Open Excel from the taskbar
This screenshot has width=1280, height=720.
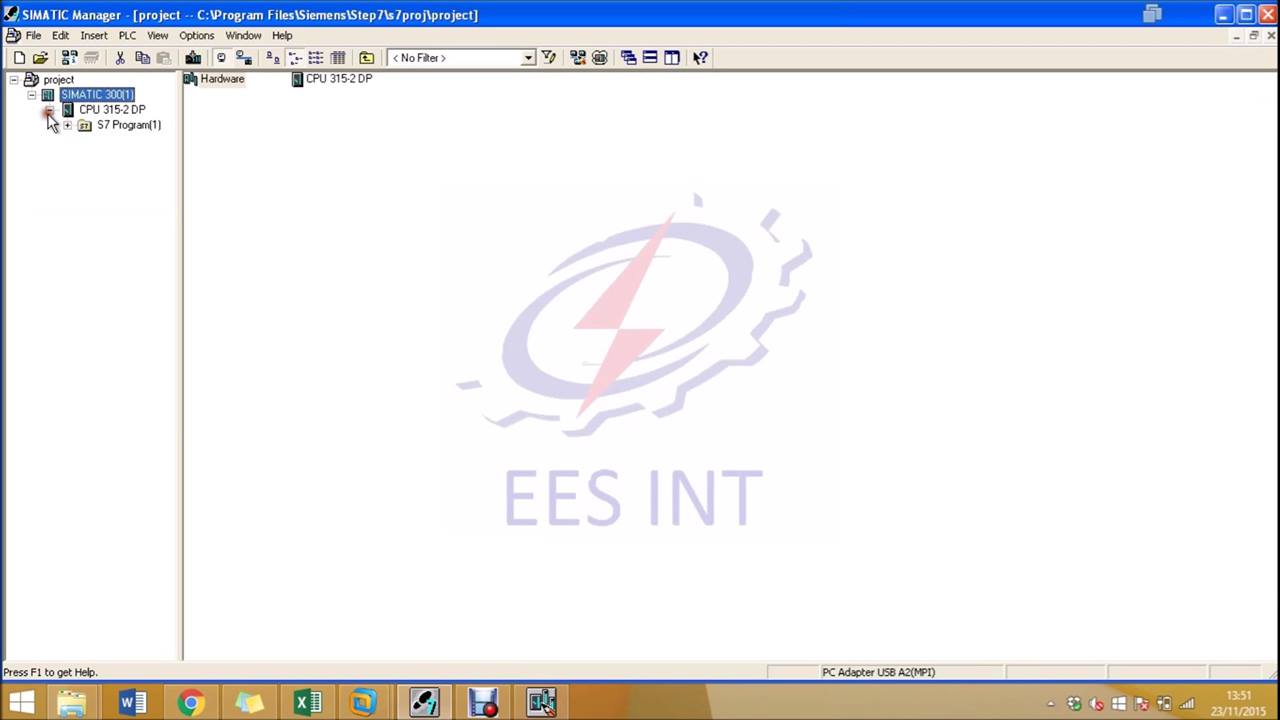307,702
